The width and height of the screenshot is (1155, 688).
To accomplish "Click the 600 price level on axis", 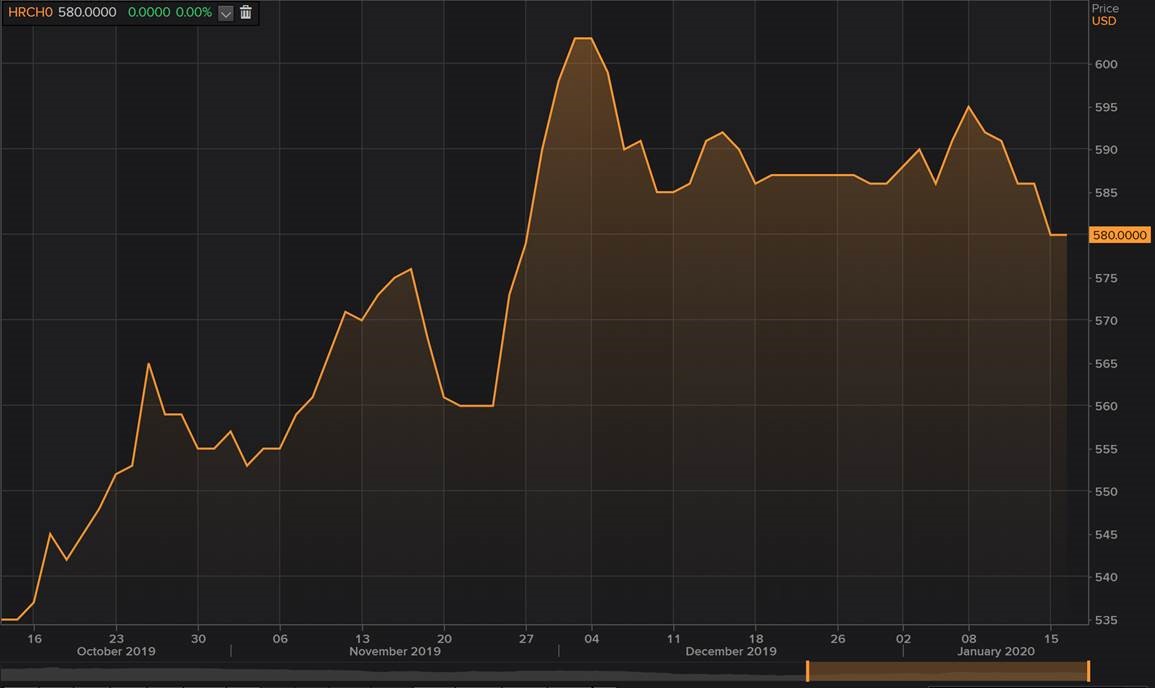I will click(1105, 64).
